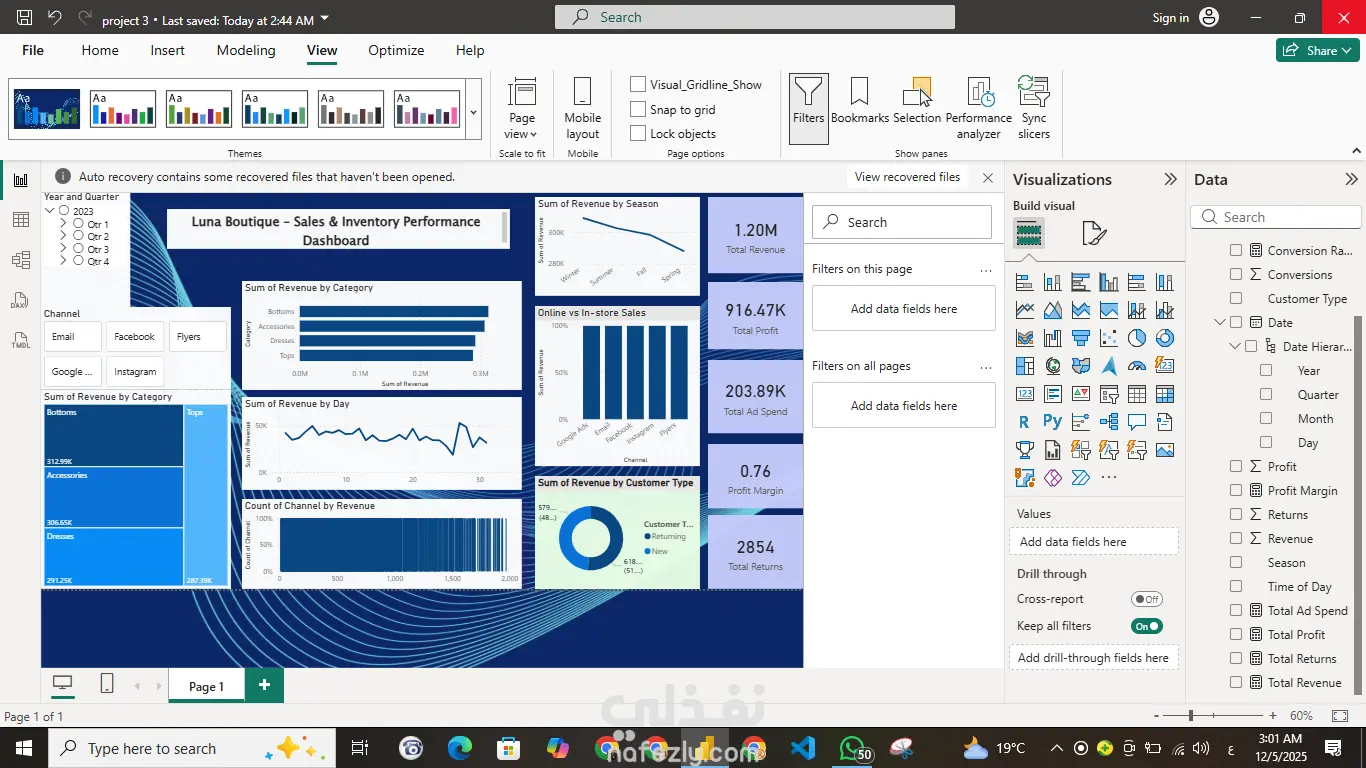Turn off Keep all filters toggle
1366x768 pixels.
pos(1147,626)
